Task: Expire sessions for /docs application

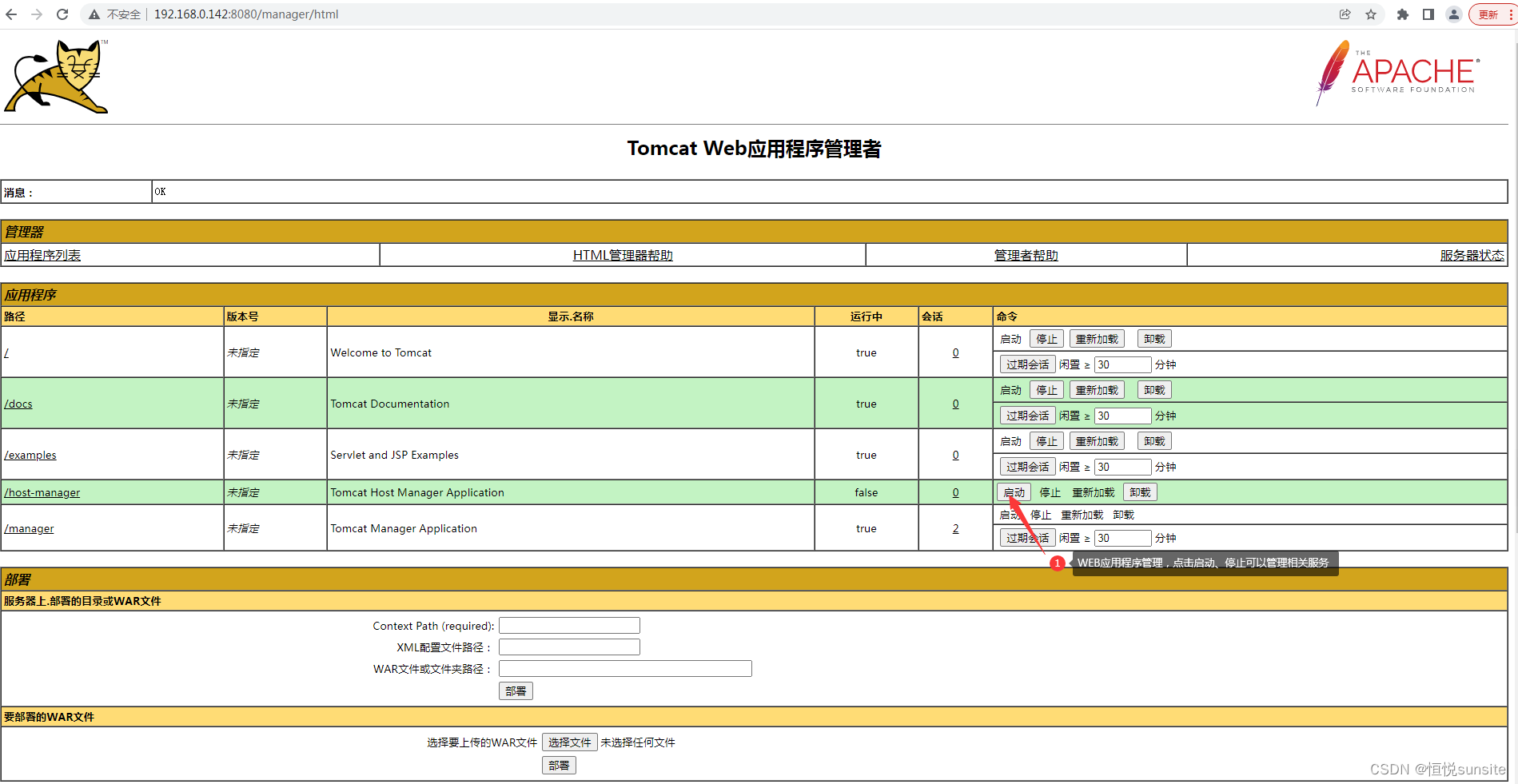Action: [x=1027, y=416]
